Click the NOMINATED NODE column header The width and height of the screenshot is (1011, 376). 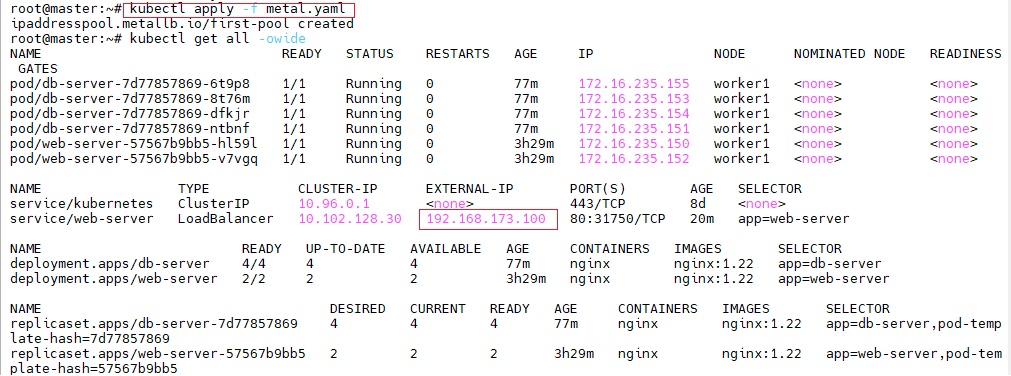click(x=849, y=54)
